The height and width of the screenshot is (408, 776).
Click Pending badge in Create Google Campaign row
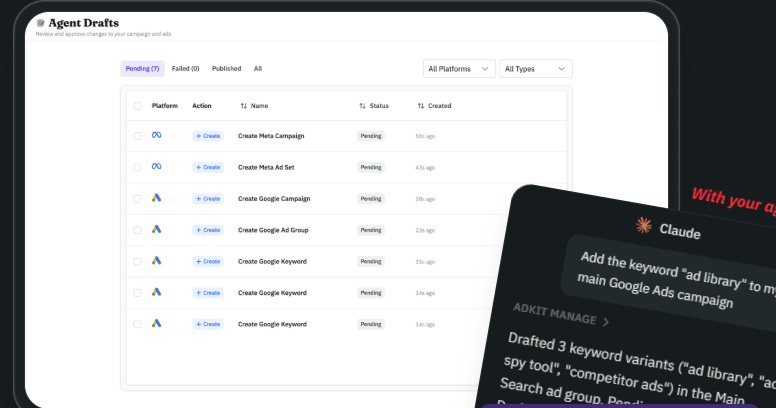[371, 199]
